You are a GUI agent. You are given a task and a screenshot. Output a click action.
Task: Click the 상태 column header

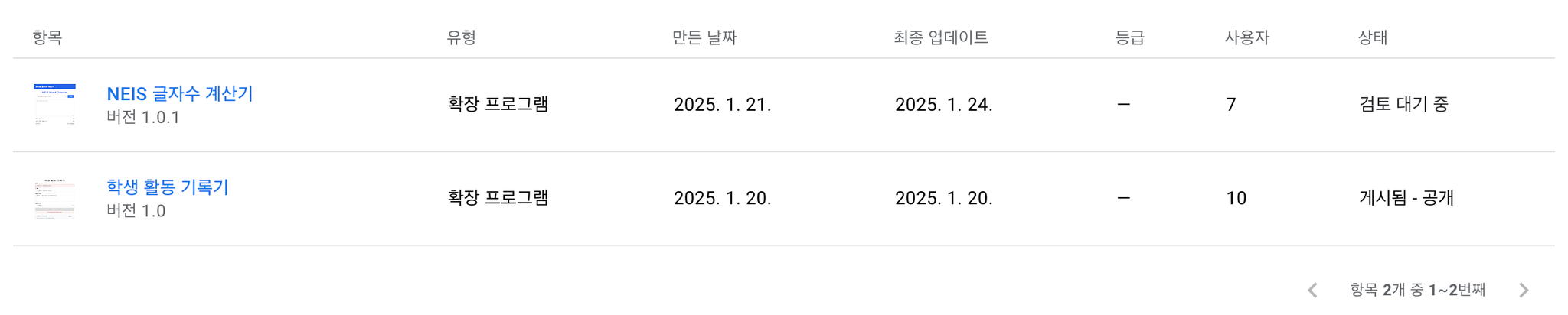(x=1373, y=37)
